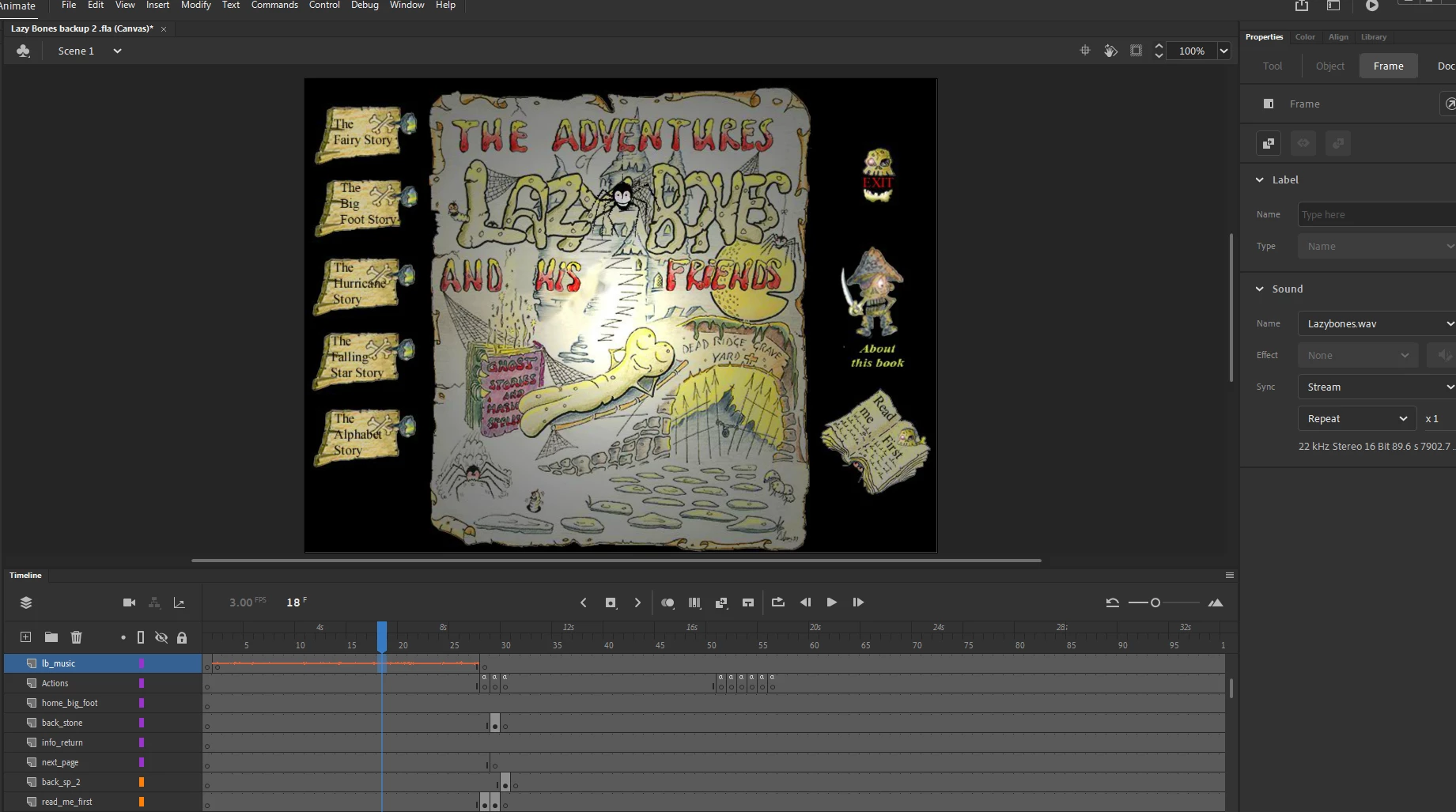
Task: Lock all layers with the padlock icon
Action: point(182,637)
